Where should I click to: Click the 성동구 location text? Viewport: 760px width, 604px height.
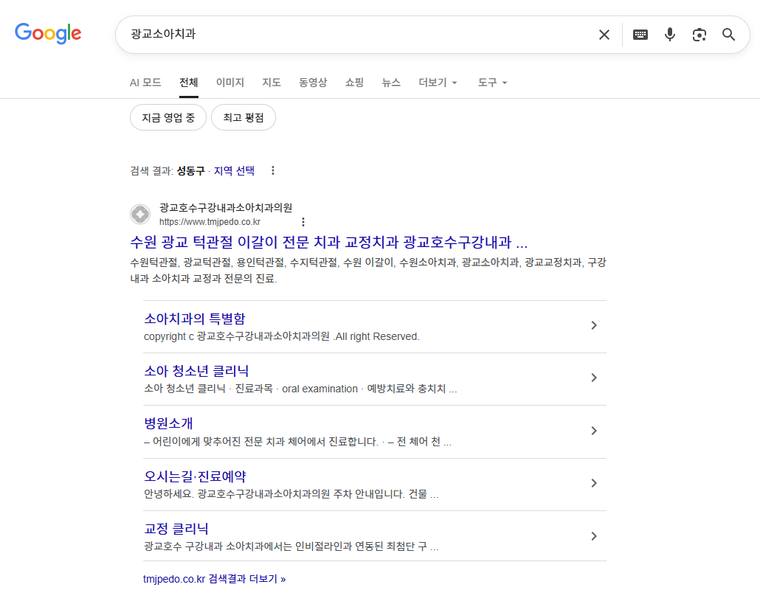click(x=190, y=171)
